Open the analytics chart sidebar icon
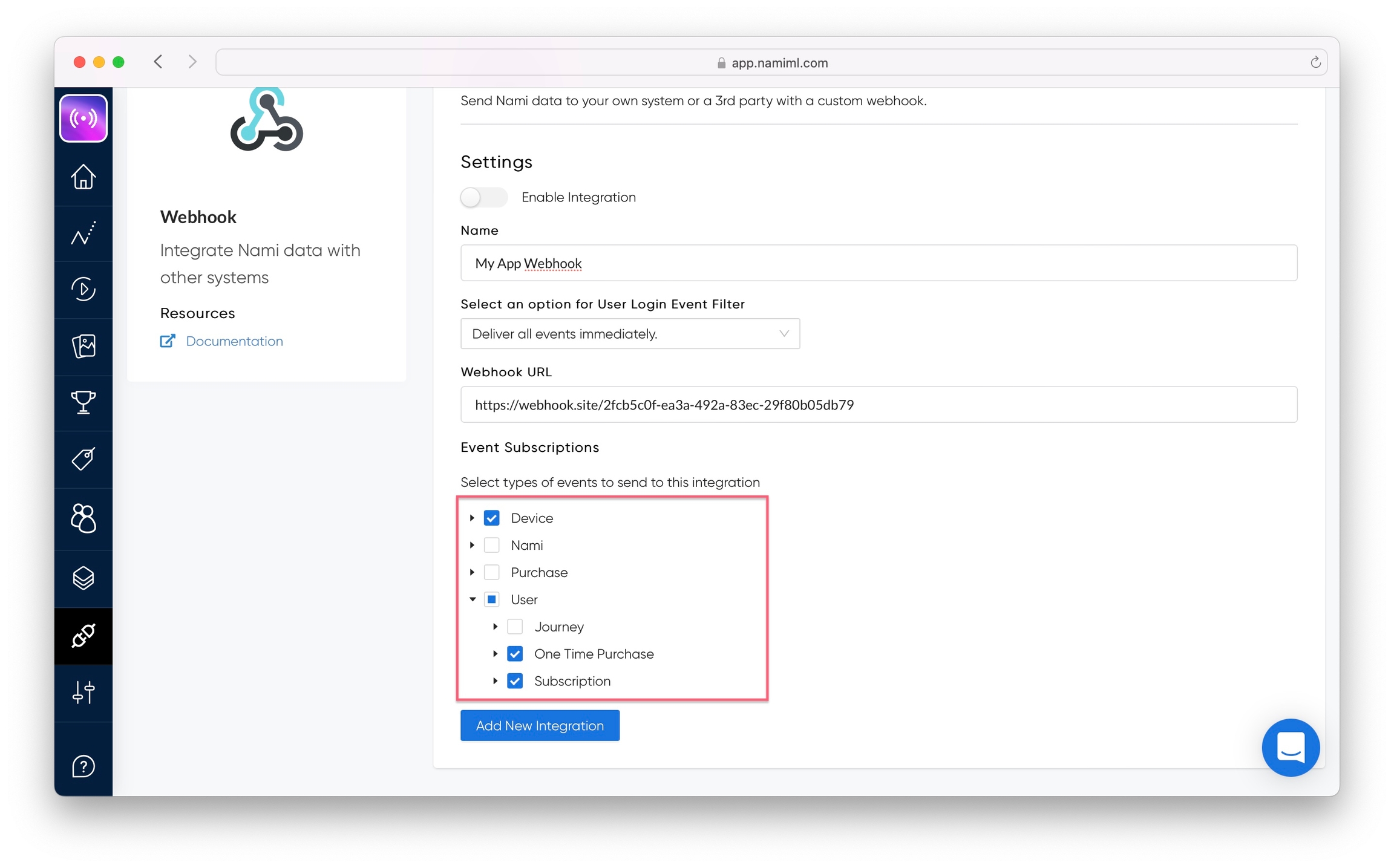Screen dimensions: 1394x868 coord(83,233)
